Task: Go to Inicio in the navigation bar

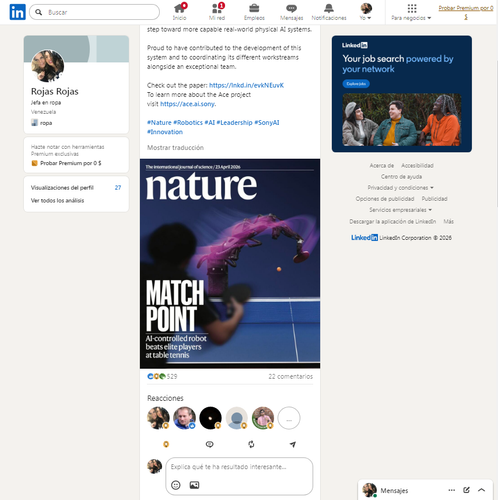Action: tap(180, 12)
